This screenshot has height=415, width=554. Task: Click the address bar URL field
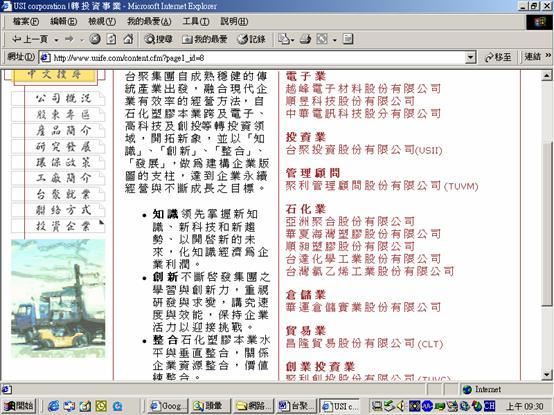click(258, 58)
